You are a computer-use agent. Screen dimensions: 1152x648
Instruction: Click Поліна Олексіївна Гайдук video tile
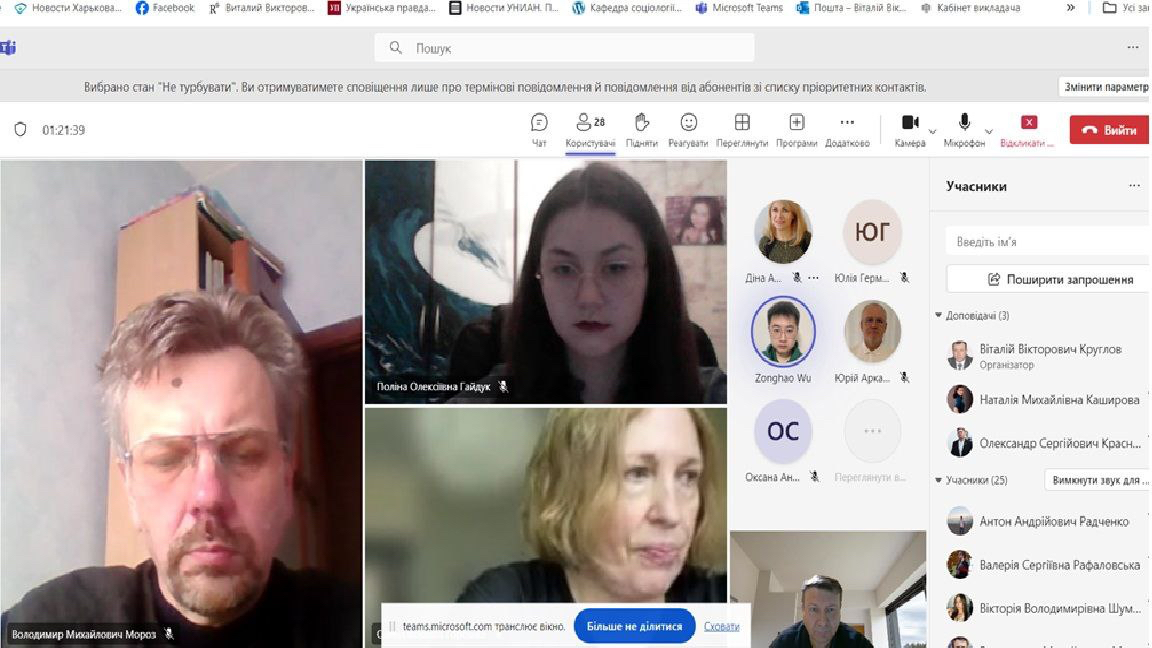(546, 282)
